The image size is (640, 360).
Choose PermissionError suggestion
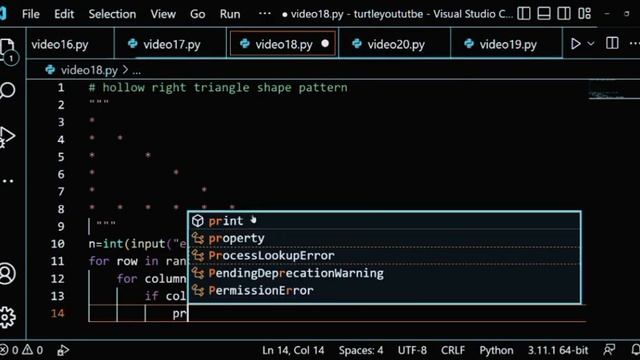(x=384, y=291)
